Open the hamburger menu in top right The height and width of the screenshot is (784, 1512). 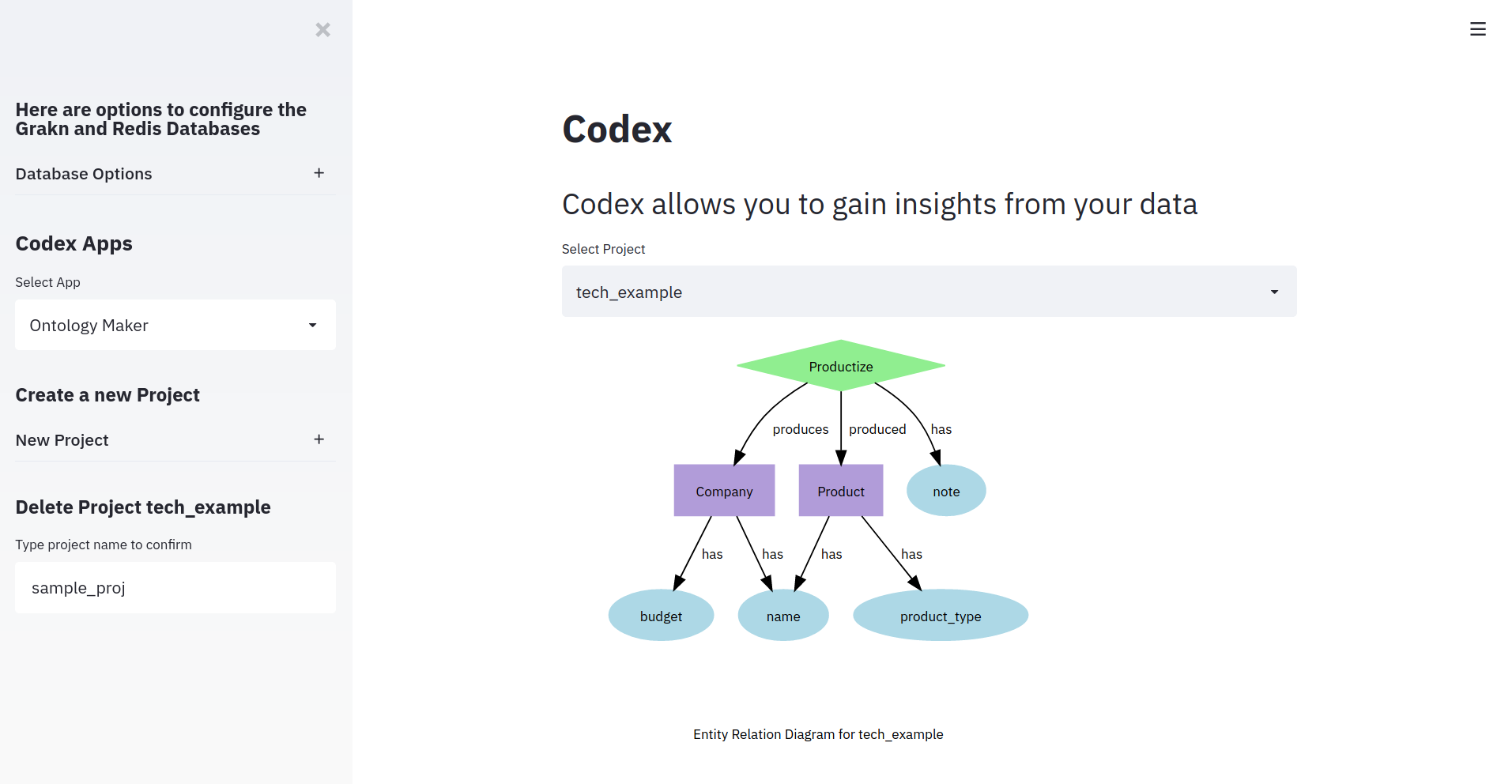pyautogui.click(x=1477, y=29)
